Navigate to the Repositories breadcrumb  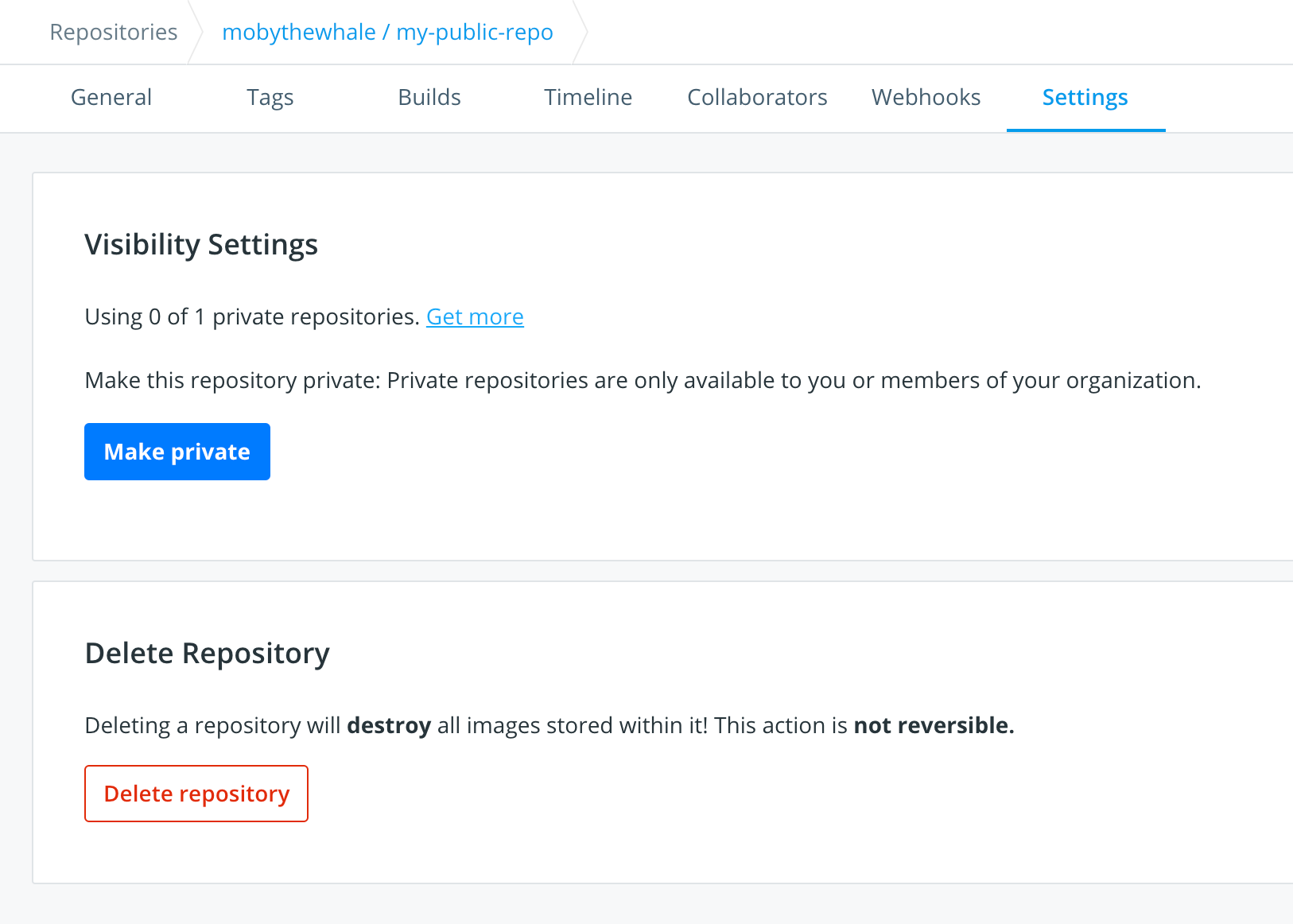pyautogui.click(x=114, y=32)
